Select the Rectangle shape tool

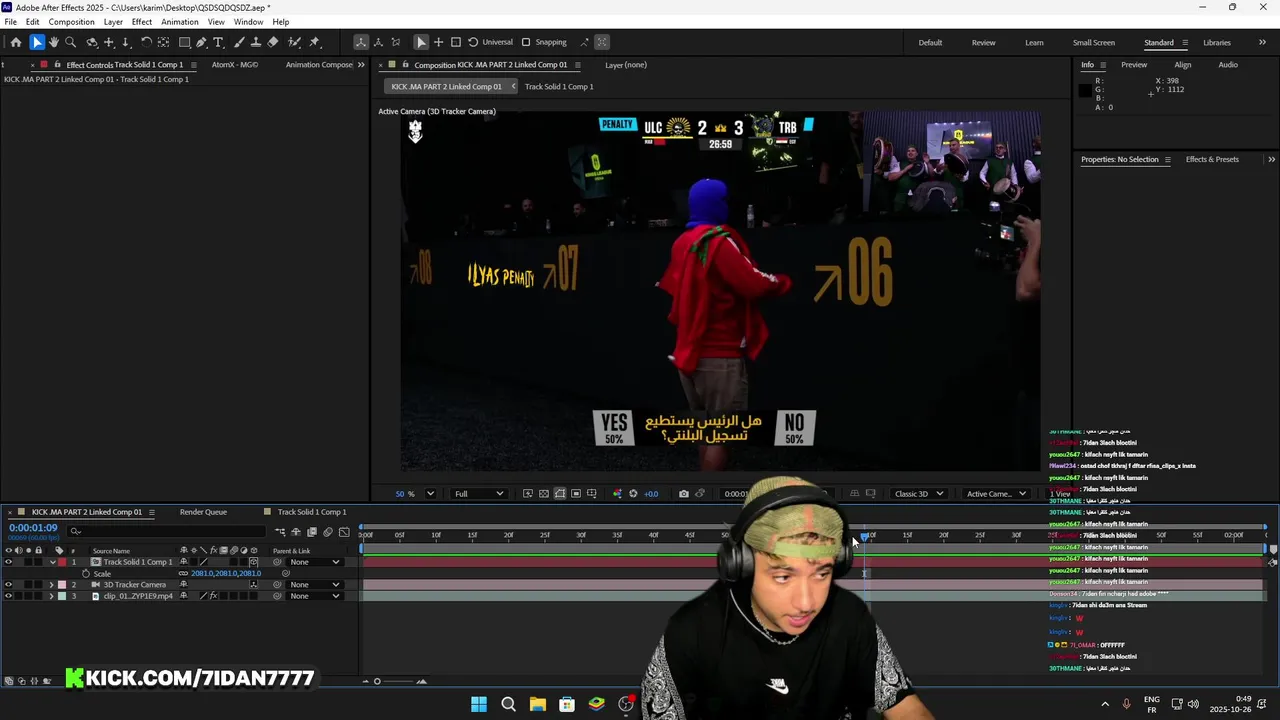[x=184, y=42]
